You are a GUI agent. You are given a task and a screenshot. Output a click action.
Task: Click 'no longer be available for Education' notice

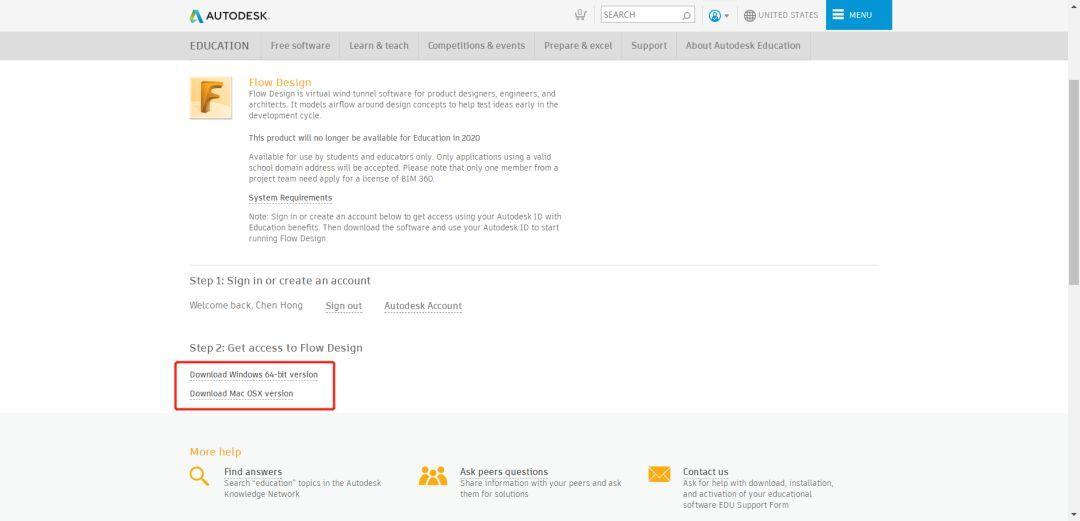coord(364,138)
